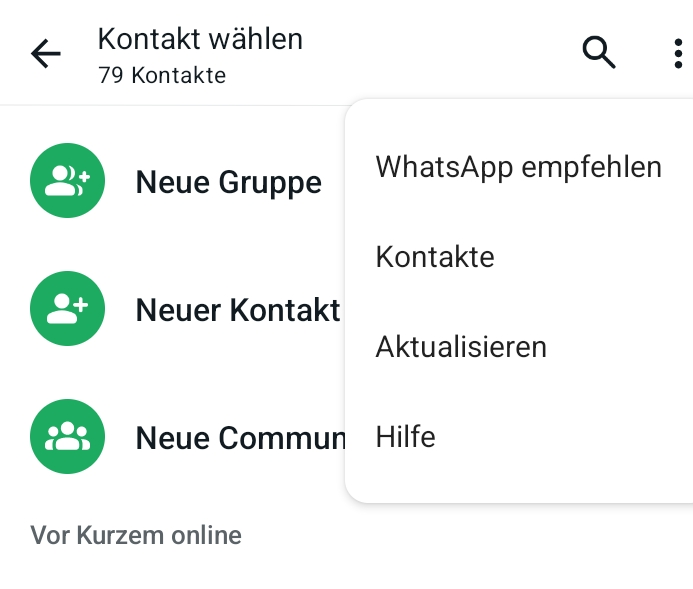Open Hilfe from the overflow menu
This screenshot has height=589, width=693.
pos(405,437)
